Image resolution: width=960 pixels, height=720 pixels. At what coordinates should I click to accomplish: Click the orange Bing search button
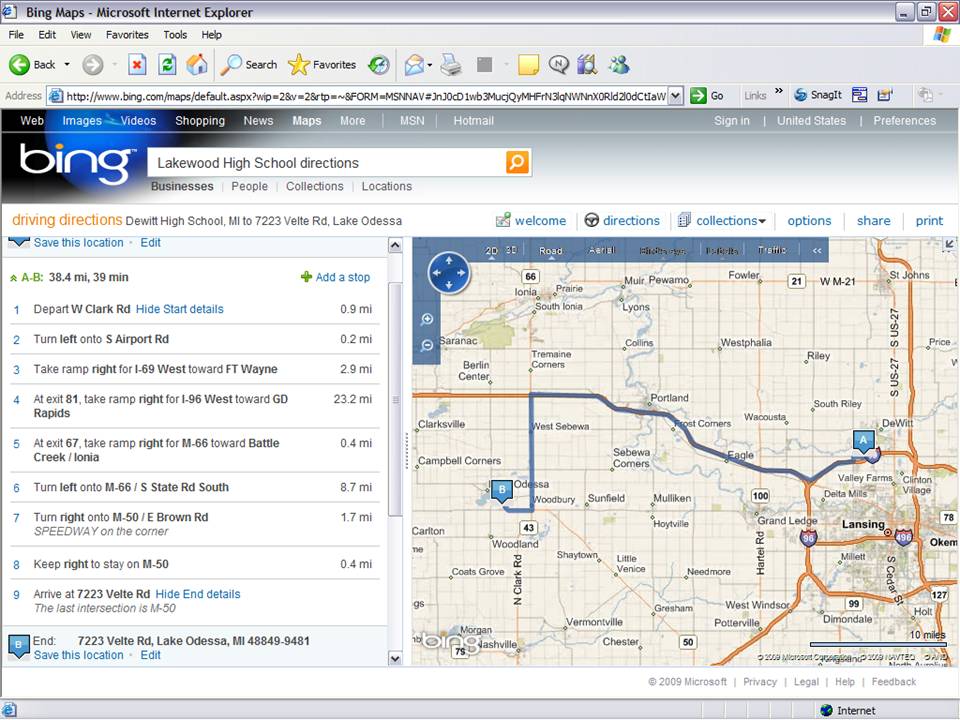point(517,162)
